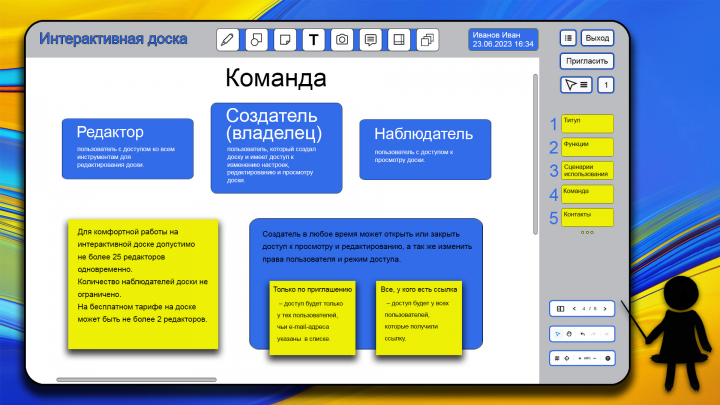Open the list menu icon beside Выход
This screenshot has width=720, height=405.
click(568, 38)
